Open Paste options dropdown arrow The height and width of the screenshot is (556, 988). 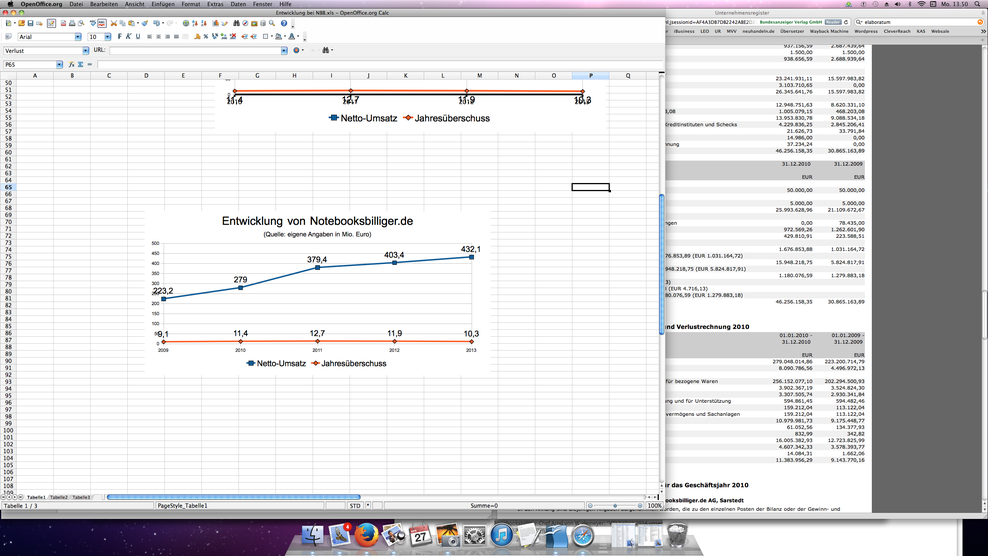click(138, 23)
